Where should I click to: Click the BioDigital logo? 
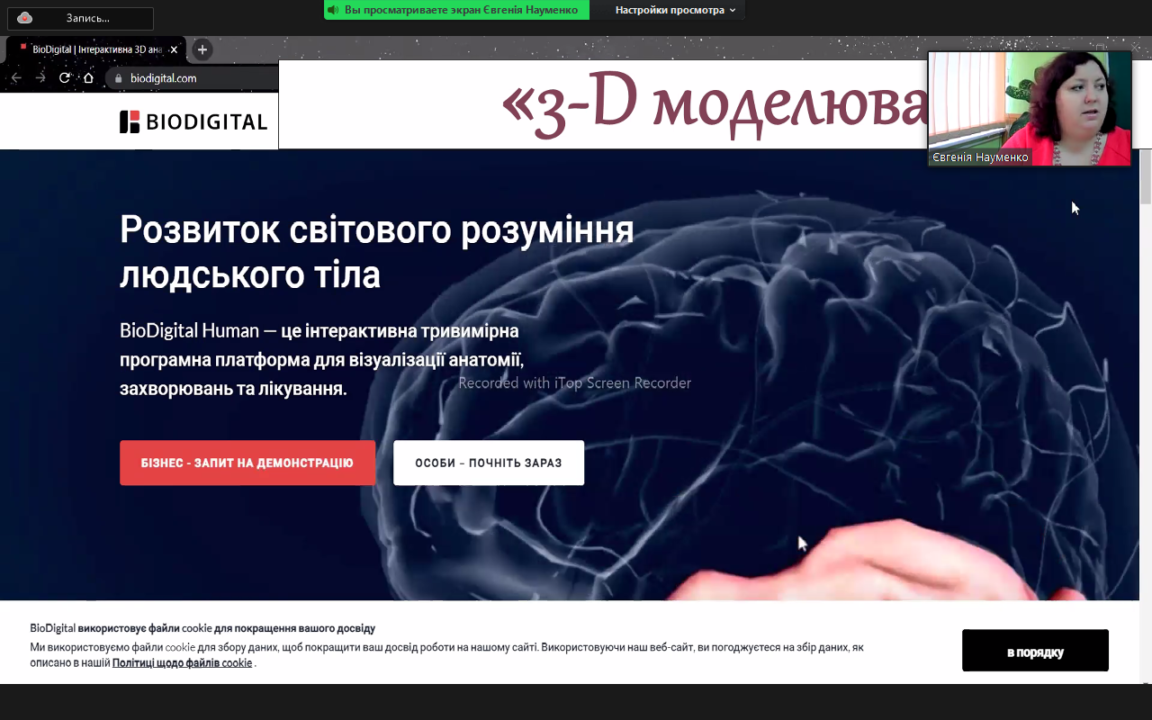(x=193, y=121)
